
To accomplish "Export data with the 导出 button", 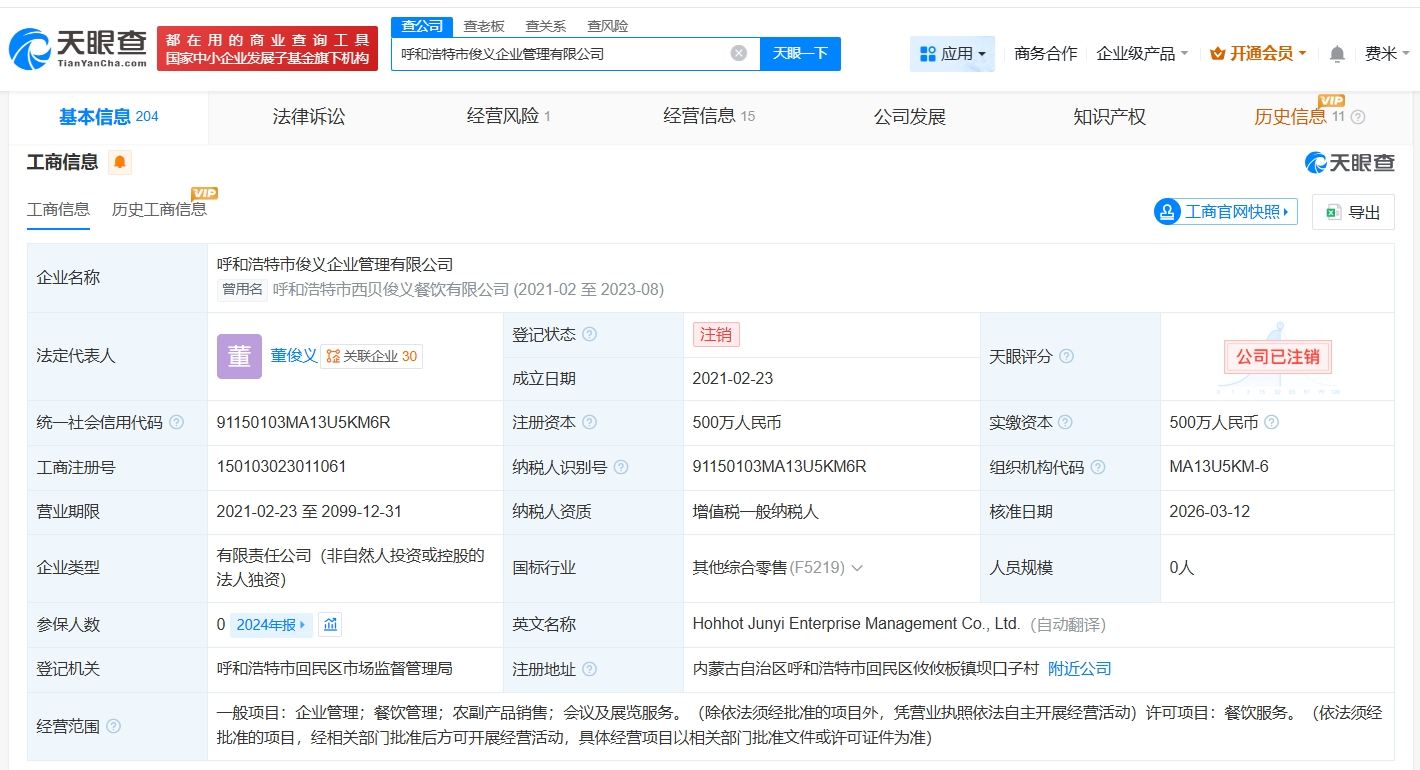I will (1353, 212).
